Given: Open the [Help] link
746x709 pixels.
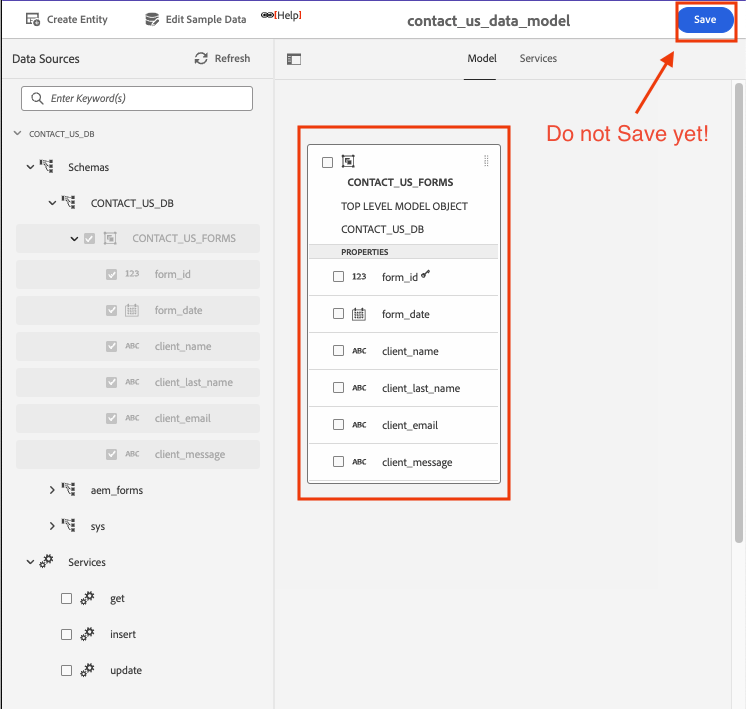Looking at the screenshot, I should pos(288,15).
